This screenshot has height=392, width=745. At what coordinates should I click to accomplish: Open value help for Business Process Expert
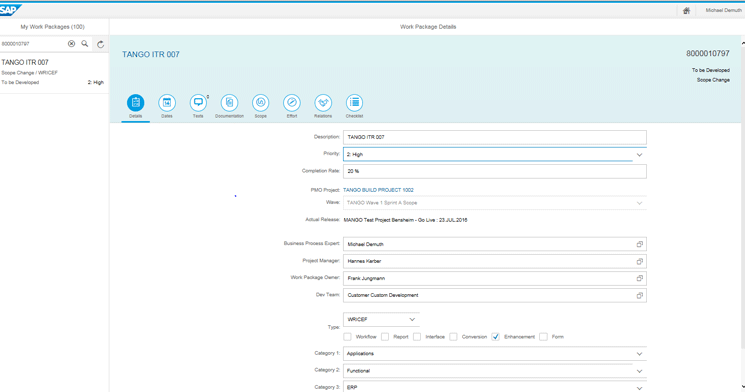(x=640, y=244)
